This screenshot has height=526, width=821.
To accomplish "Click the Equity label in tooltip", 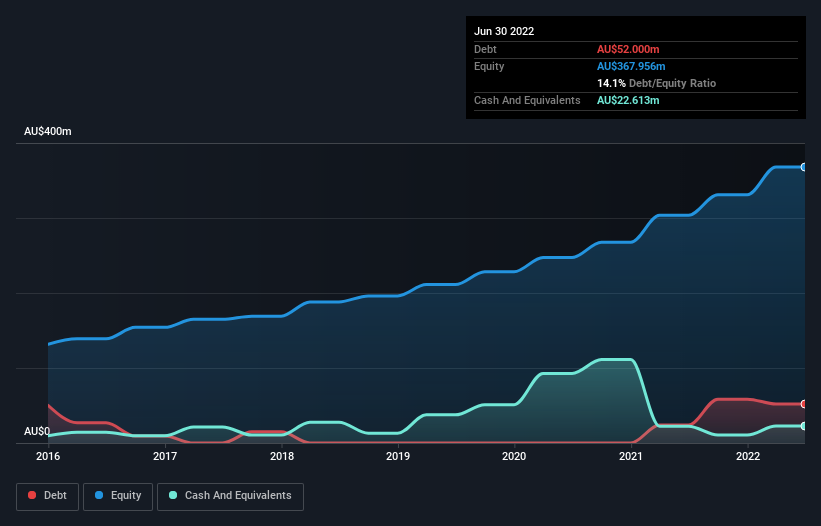I will 489,66.
